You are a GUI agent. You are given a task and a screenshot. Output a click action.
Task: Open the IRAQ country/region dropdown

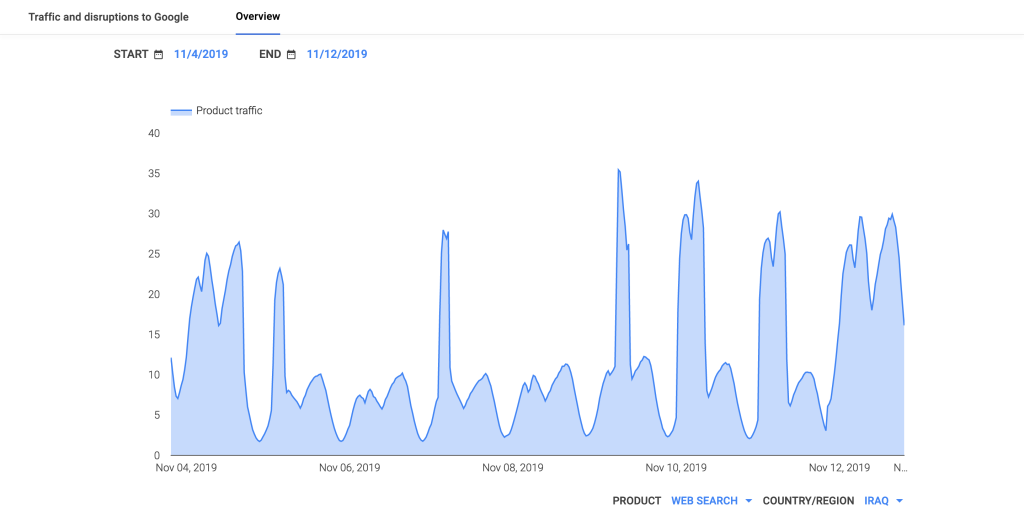tap(884, 501)
